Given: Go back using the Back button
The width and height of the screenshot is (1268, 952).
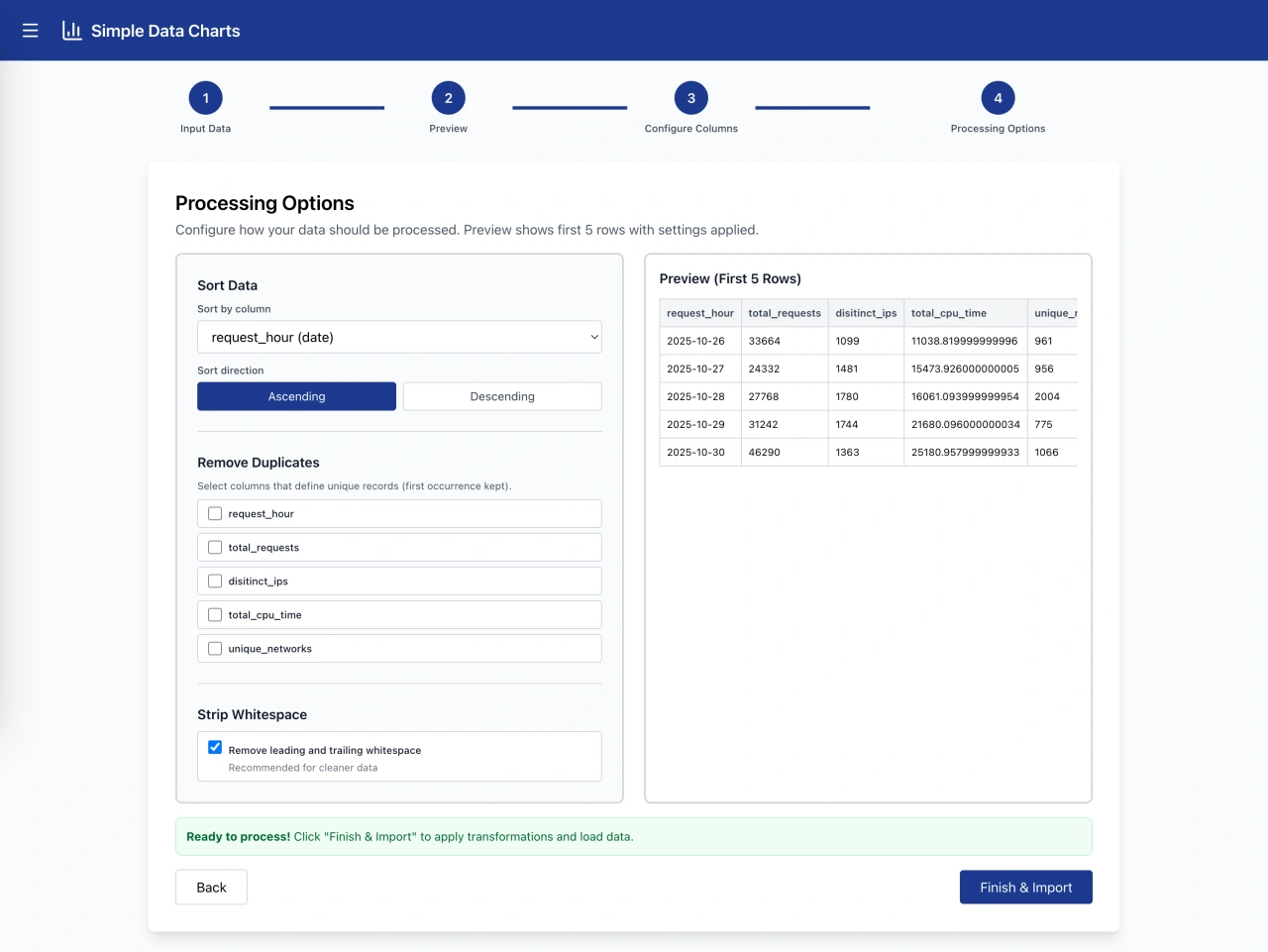Looking at the screenshot, I should (x=211, y=887).
